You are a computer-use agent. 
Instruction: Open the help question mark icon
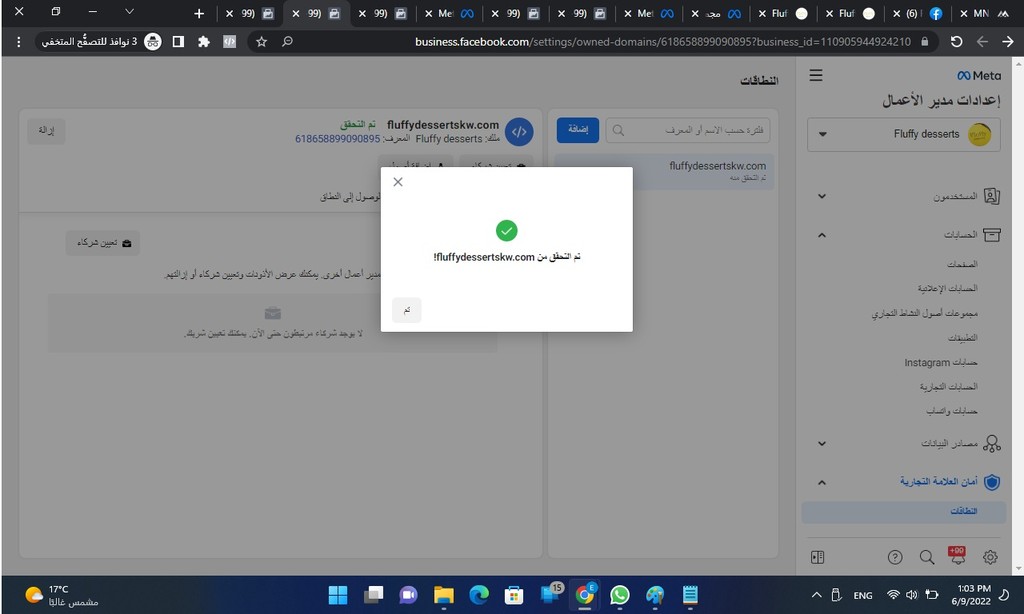pos(895,557)
